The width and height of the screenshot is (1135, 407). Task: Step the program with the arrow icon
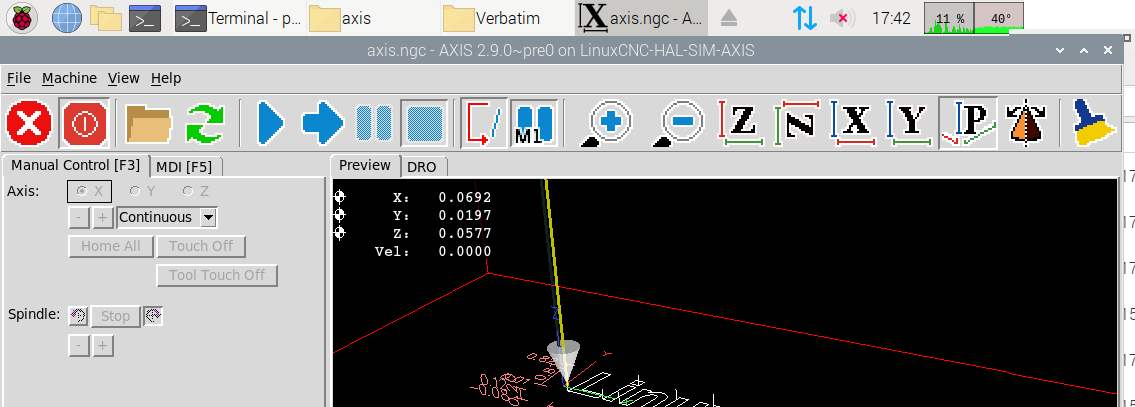[323, 122]
